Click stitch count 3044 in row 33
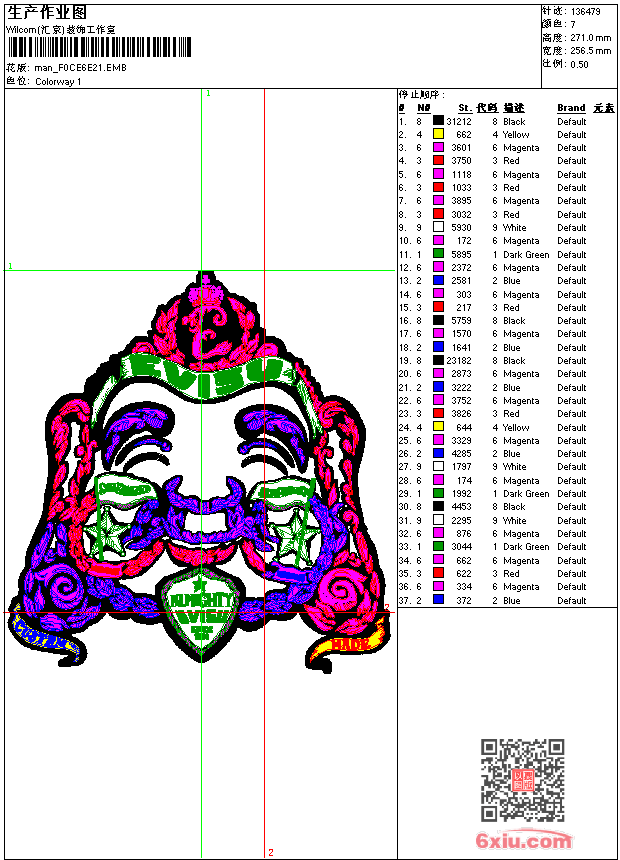This screenshot has width=620, height=860. [461, 547]
